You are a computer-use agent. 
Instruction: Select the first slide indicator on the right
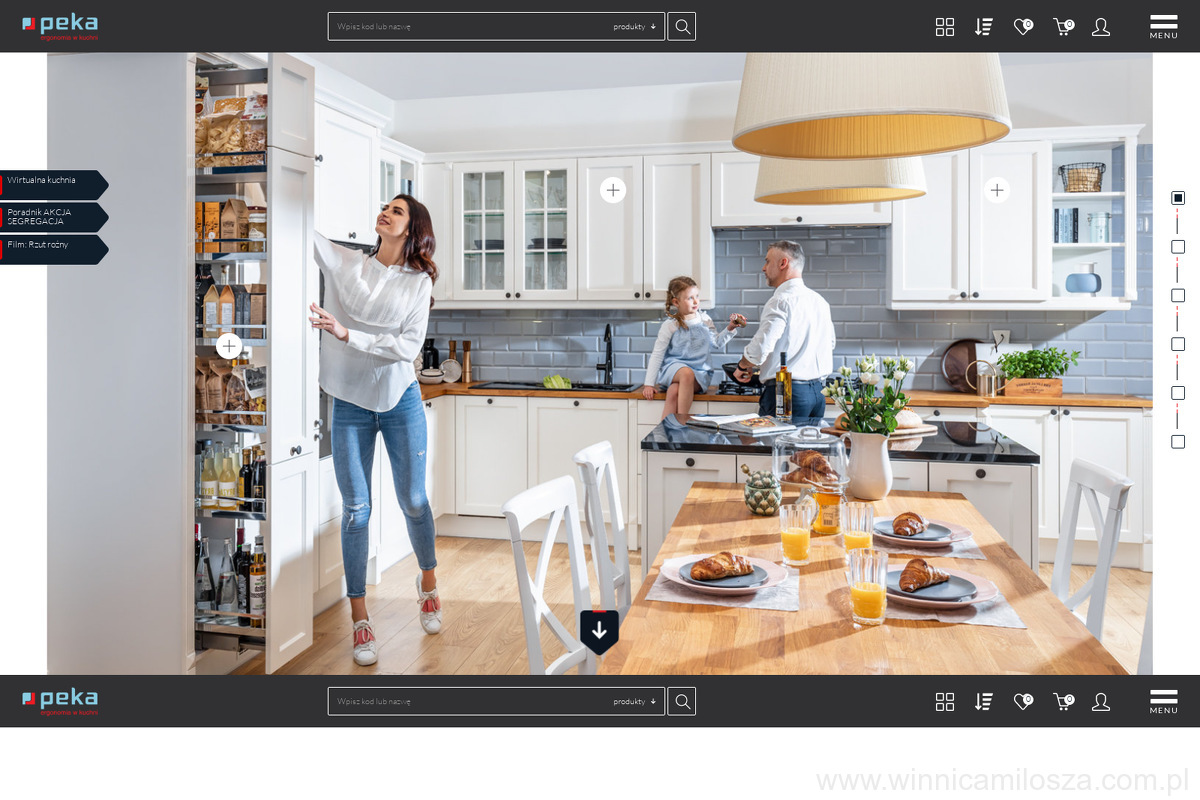click(x=1178, y=198)
